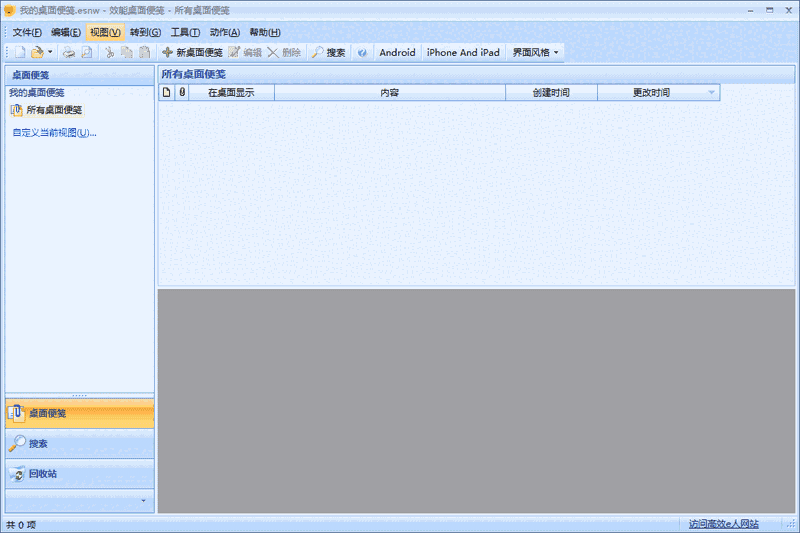Screen dimensions: 800x533
Task: Create a new desktop note with 新桌面便笺
Action: pos(192,52)
